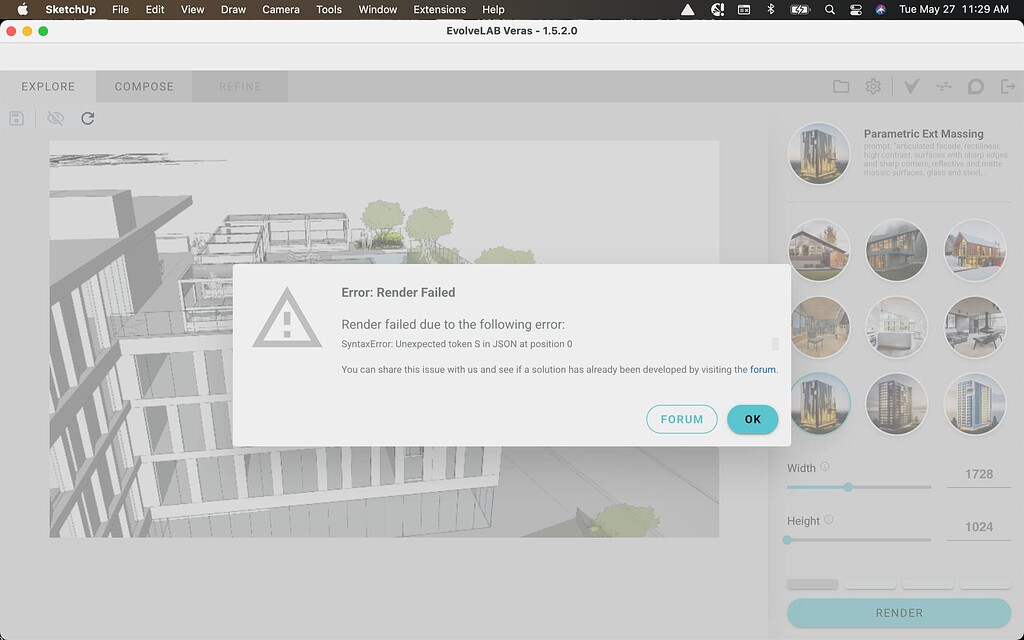This screenshot has width=1024, height=640.
Task: Save the current render image
Action: 14,118
